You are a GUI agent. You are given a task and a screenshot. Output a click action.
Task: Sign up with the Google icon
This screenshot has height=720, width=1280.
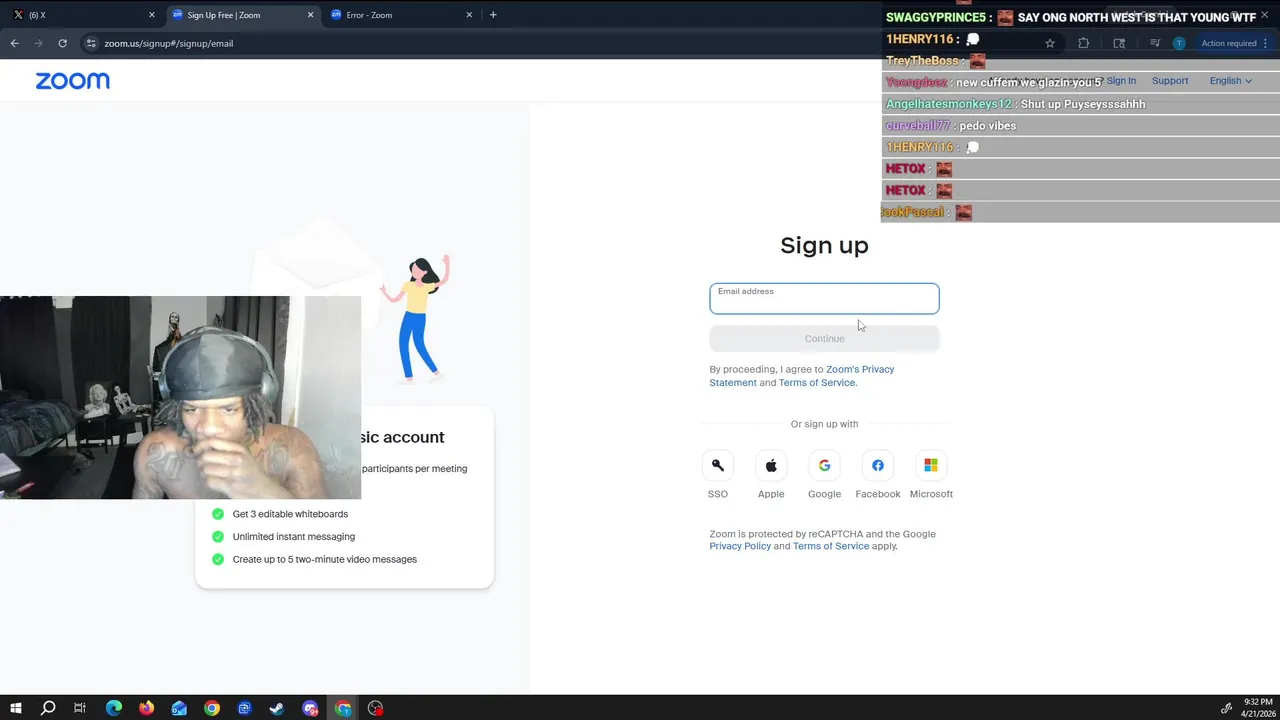pyautogui.click(x=824, y=465)
